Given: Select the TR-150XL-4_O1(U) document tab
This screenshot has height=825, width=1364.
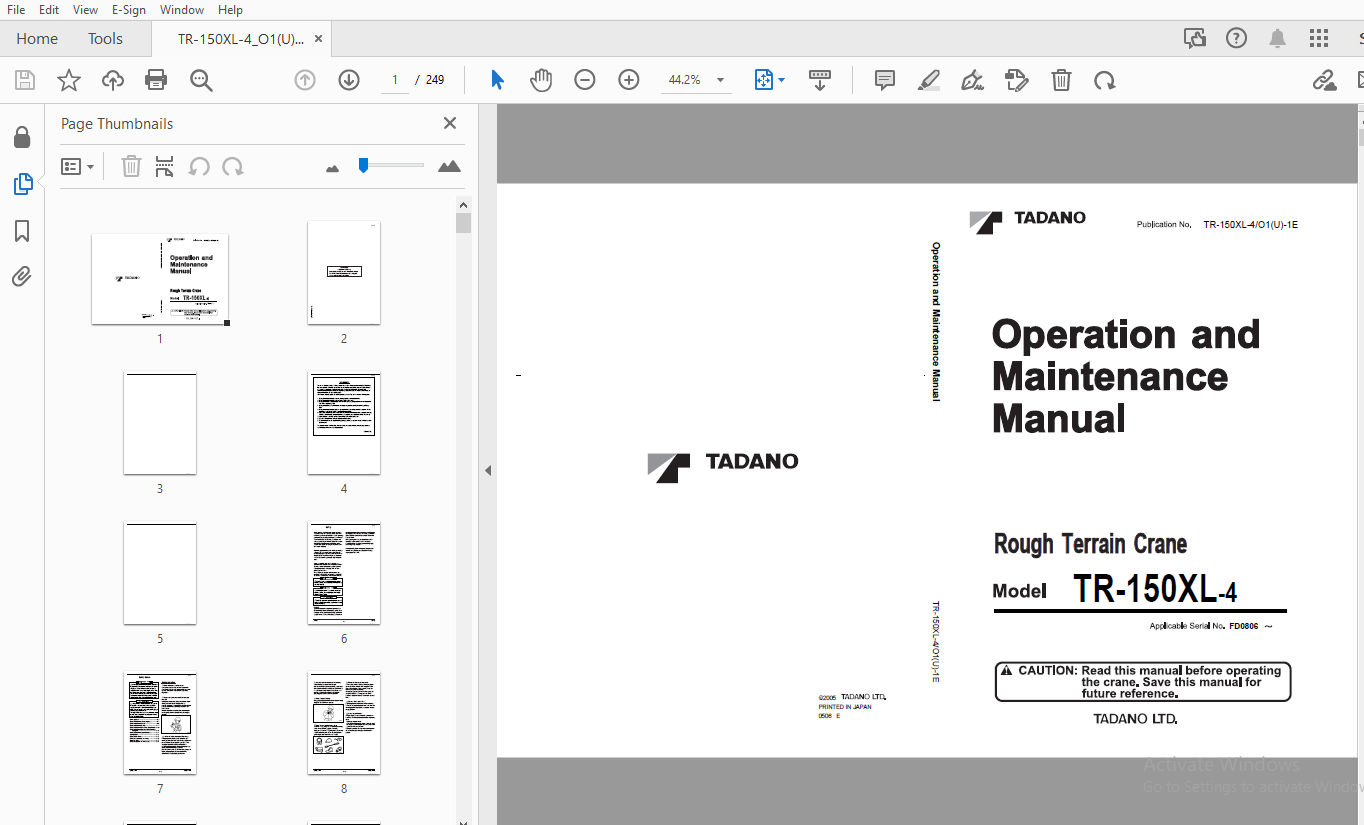Looking at the screenshot, I should tap(241, 39).
